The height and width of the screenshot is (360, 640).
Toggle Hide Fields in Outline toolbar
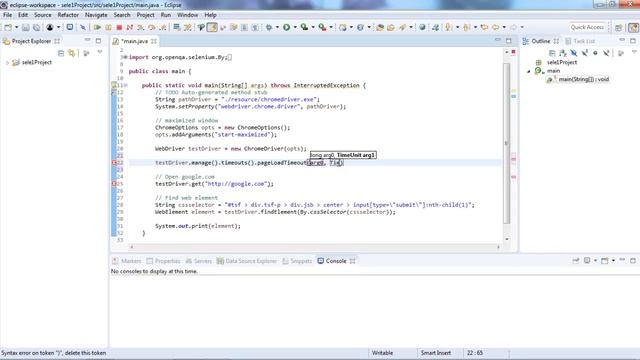point(574,53)
